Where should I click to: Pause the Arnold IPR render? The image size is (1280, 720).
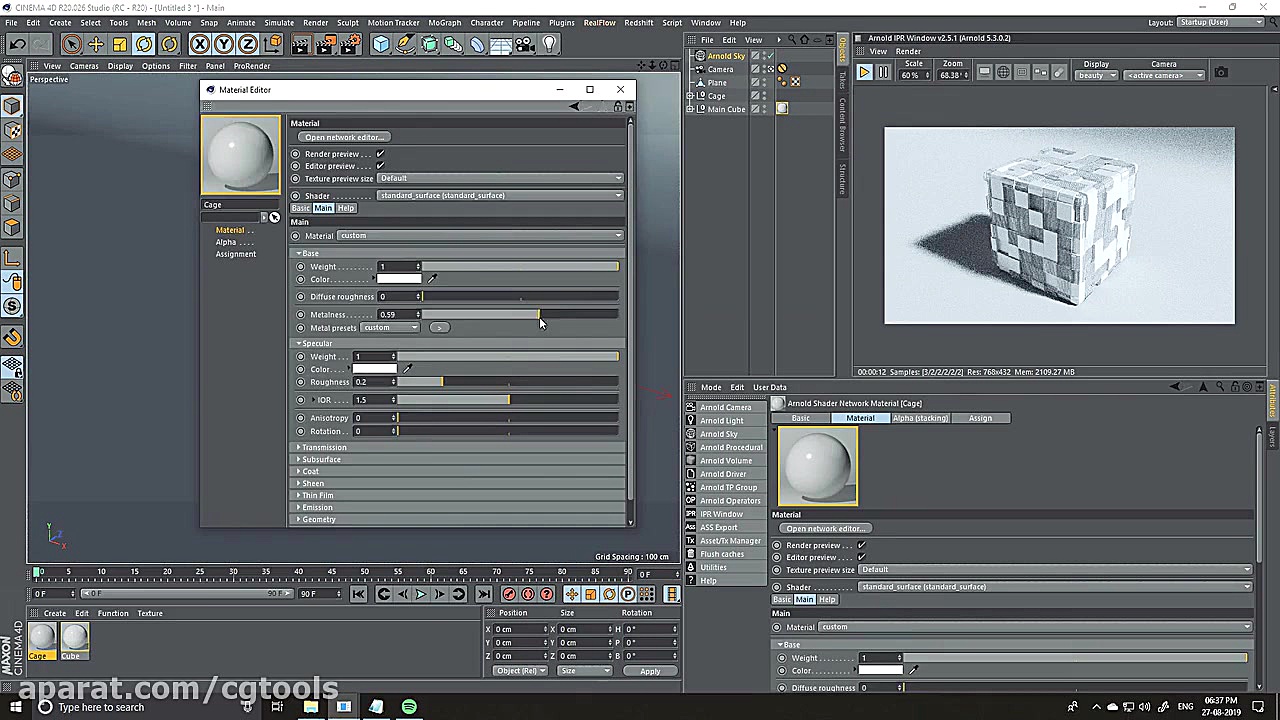coord(883,73)
